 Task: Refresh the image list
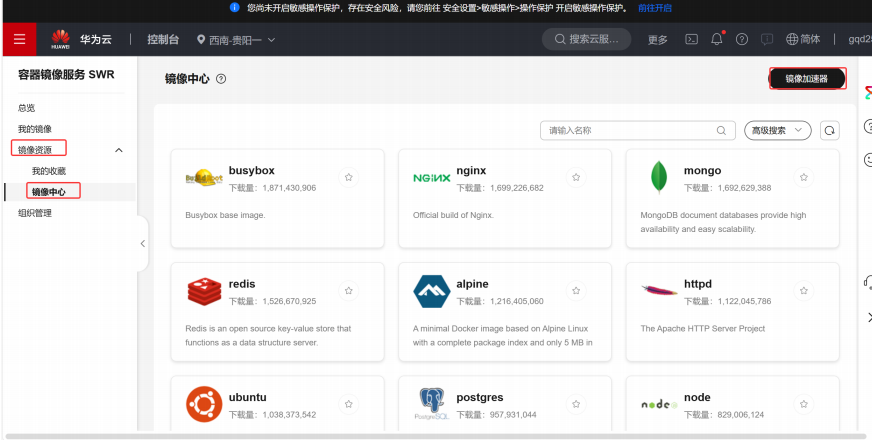830,130
